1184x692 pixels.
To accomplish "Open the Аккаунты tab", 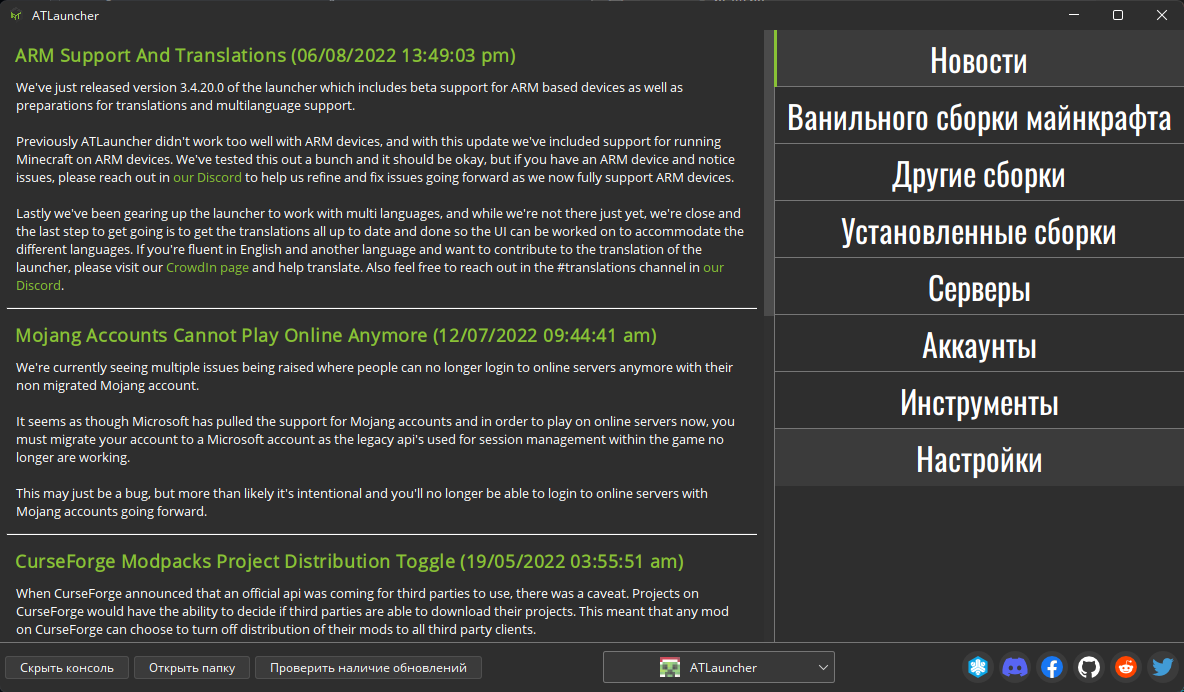I will coord(978,344).
